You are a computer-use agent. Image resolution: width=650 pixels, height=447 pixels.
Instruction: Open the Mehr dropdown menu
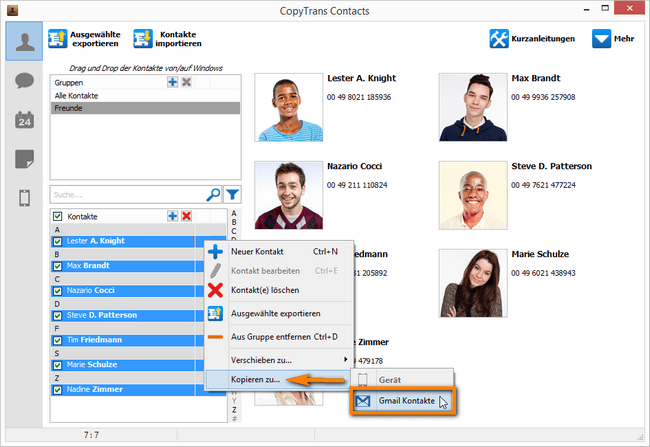point(613,39)
